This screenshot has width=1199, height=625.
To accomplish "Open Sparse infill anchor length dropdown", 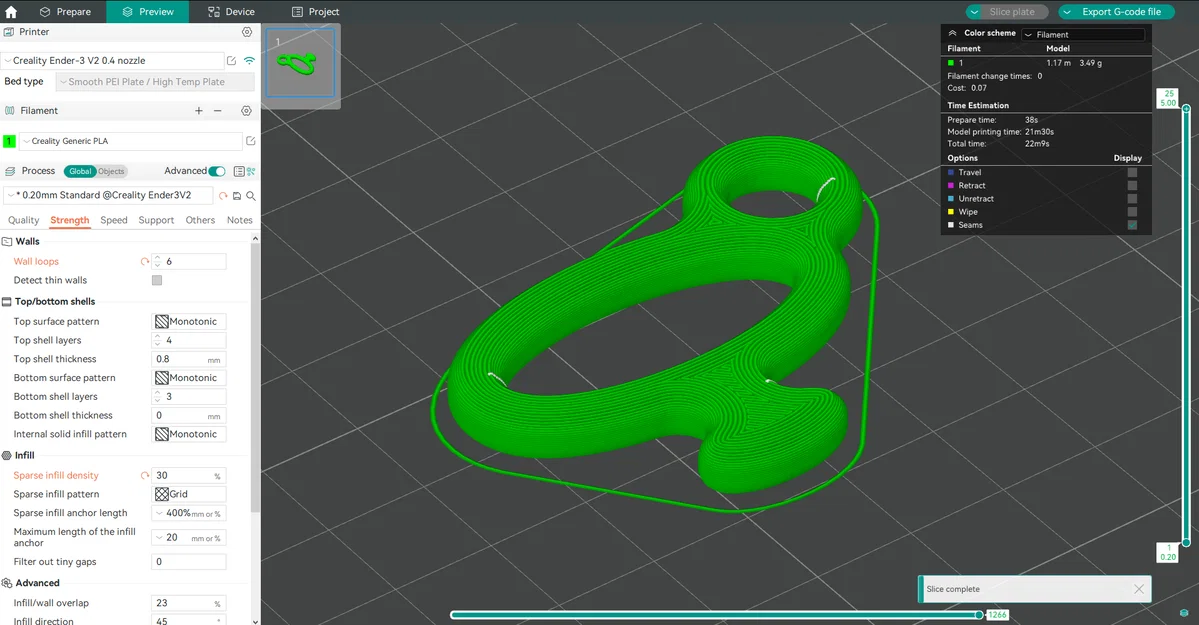I will [x=189, y=513].
